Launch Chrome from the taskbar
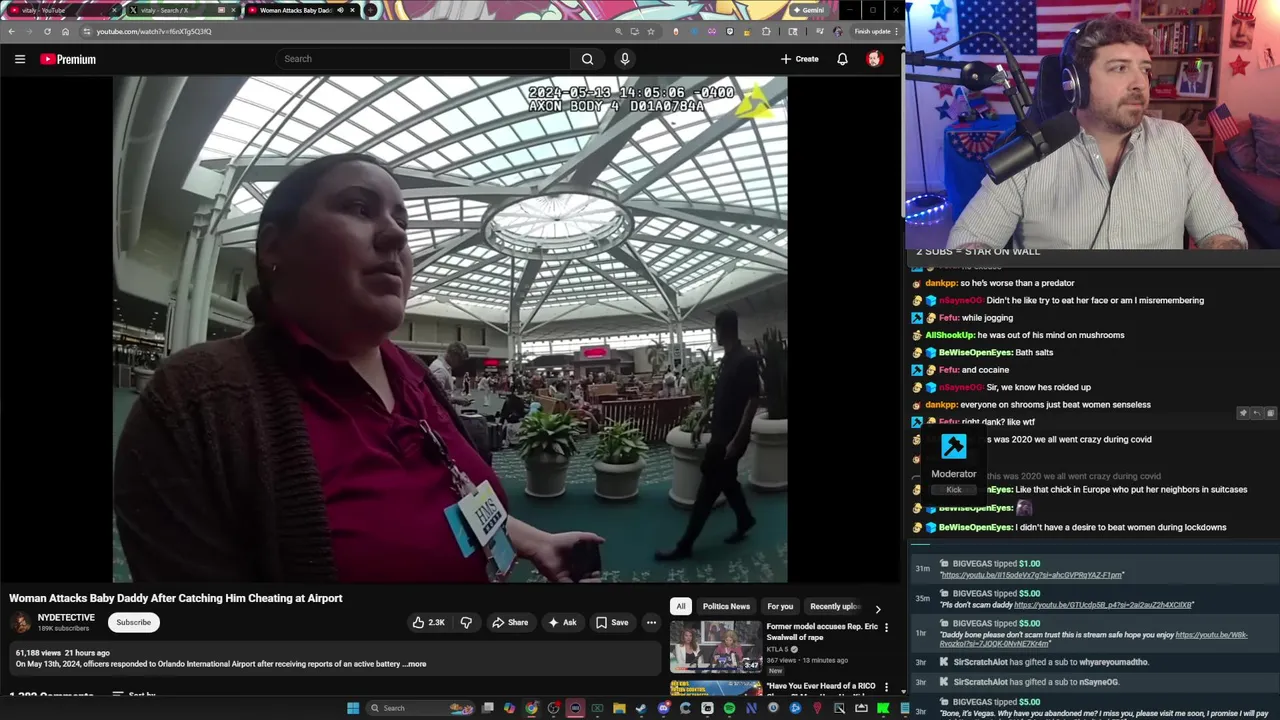Image resolution: width=1280 pixels, height=720 pixels. click(531, 708)
